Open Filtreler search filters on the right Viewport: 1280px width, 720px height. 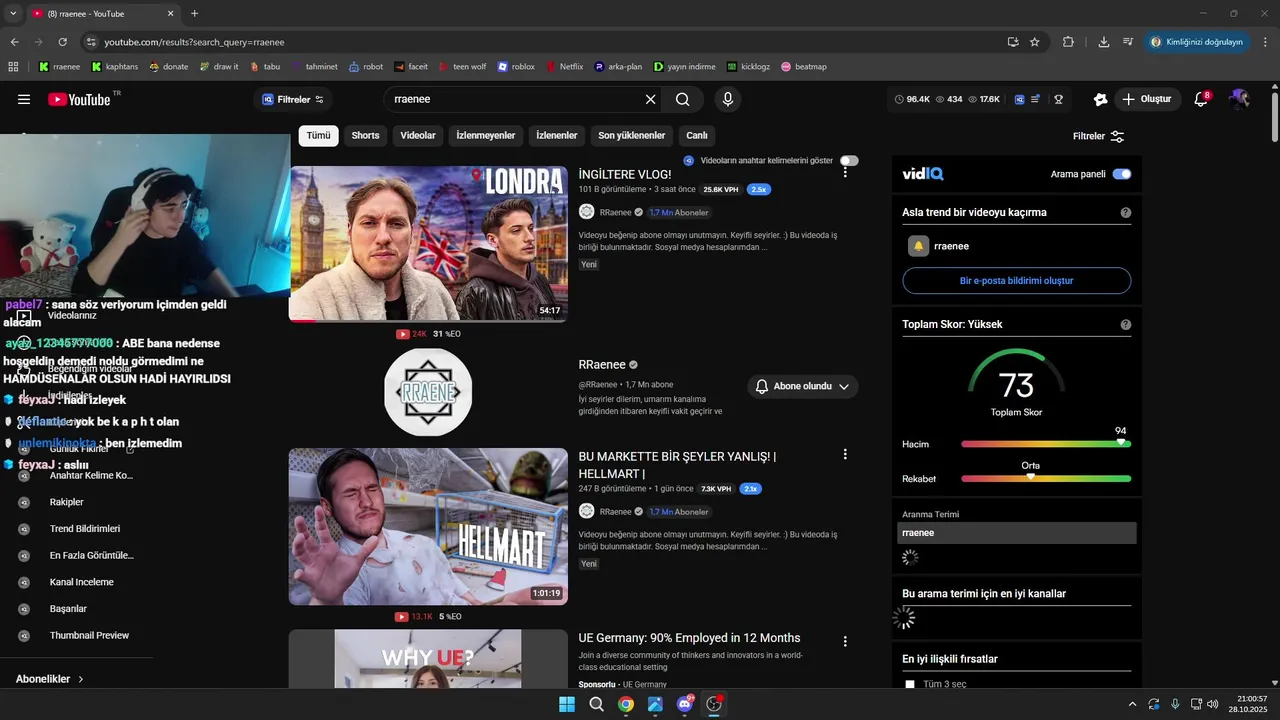[1098, 136]
